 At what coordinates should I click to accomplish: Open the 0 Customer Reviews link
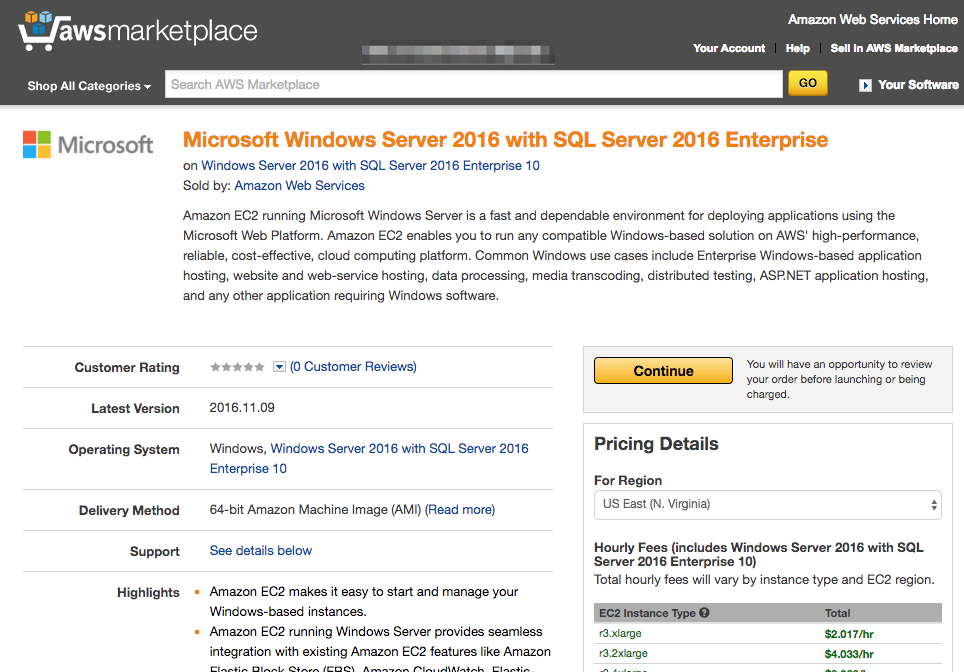pos(352,366)
